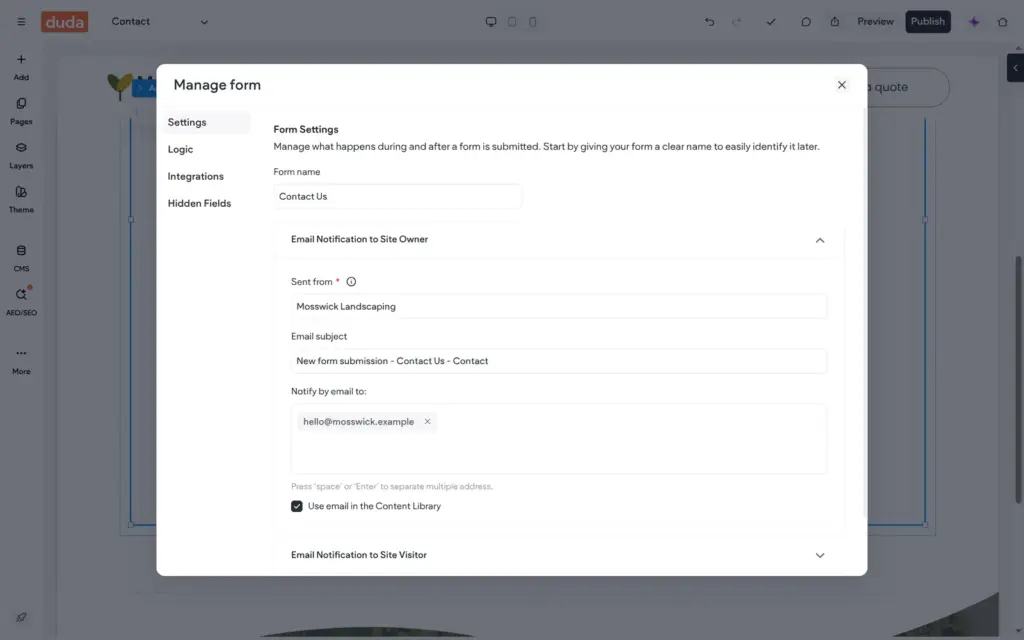The image size is (1024, 640).
Task: Click the Manage form dialog title
Action: [217, 85]
